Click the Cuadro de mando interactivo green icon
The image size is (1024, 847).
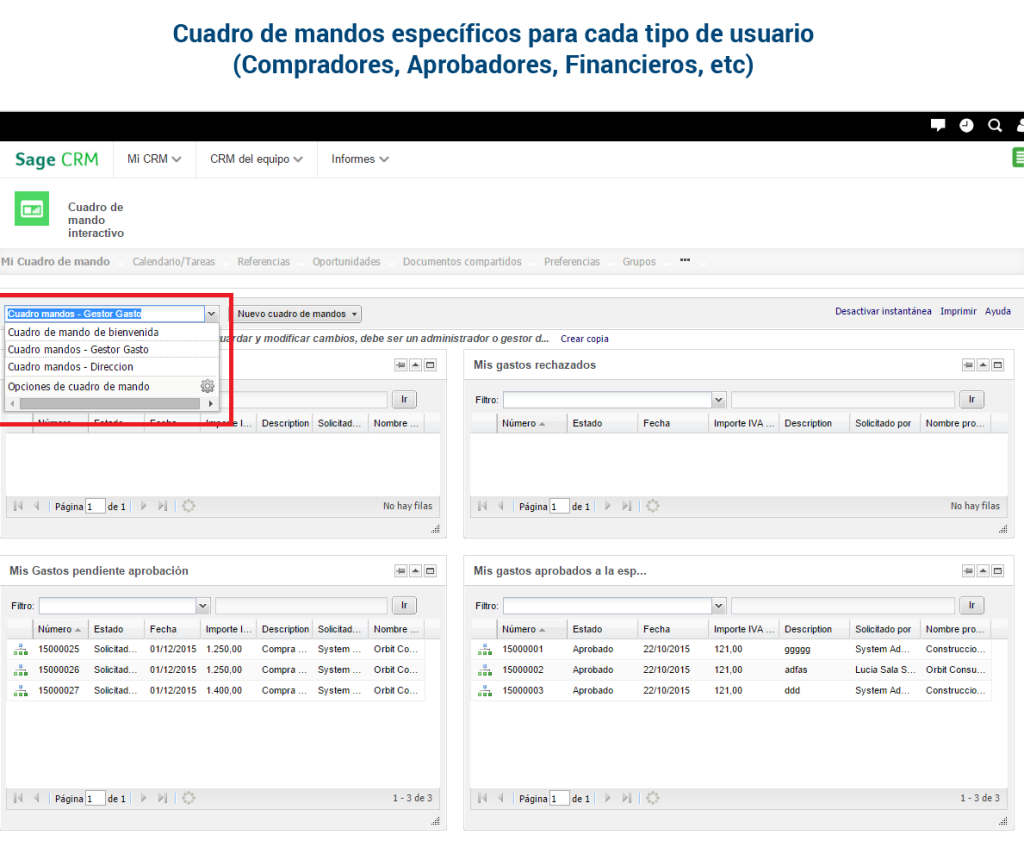point(32,207)
